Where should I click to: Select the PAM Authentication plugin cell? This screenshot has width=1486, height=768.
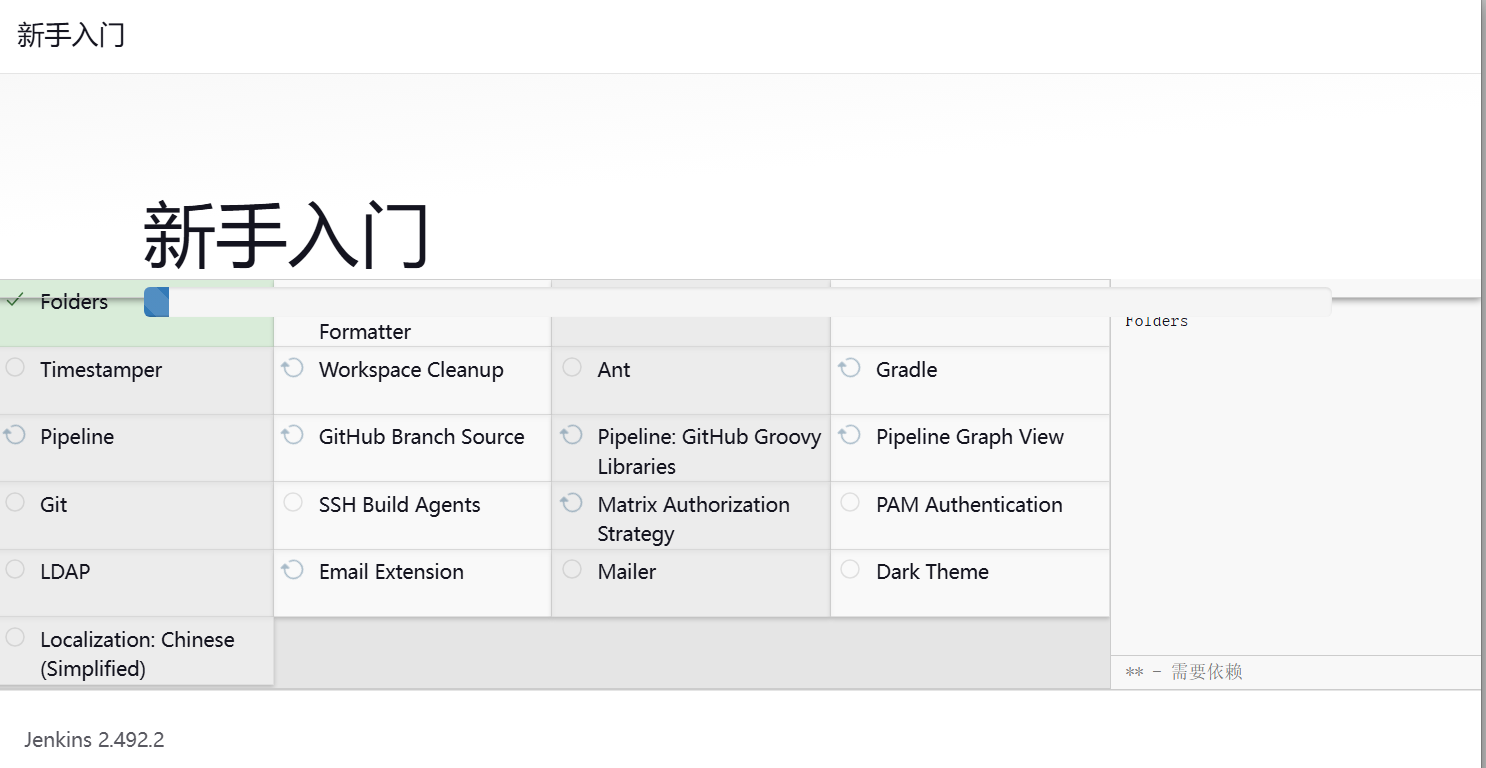970,516
